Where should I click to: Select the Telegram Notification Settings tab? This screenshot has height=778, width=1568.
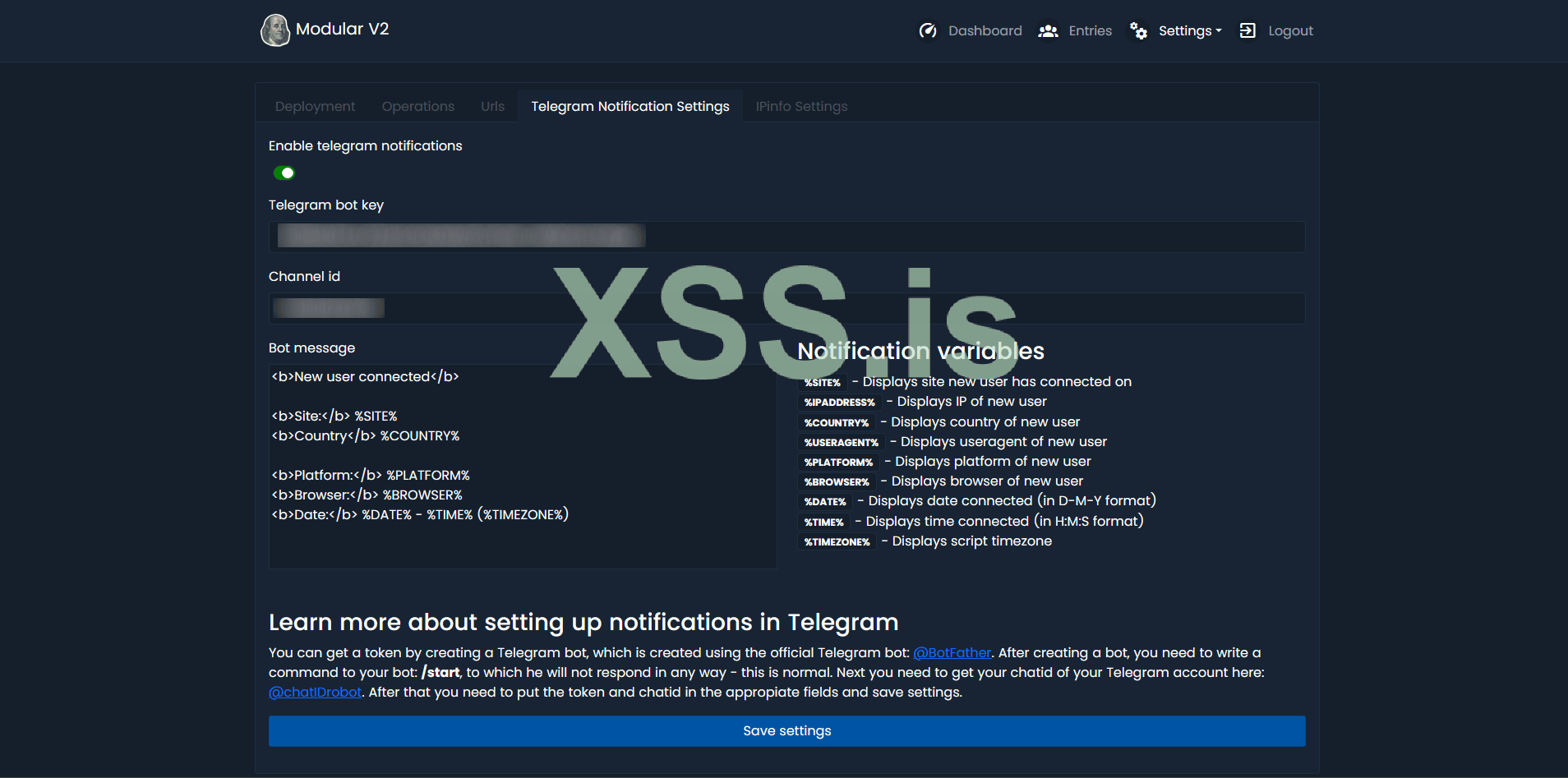tap(630, 107)
